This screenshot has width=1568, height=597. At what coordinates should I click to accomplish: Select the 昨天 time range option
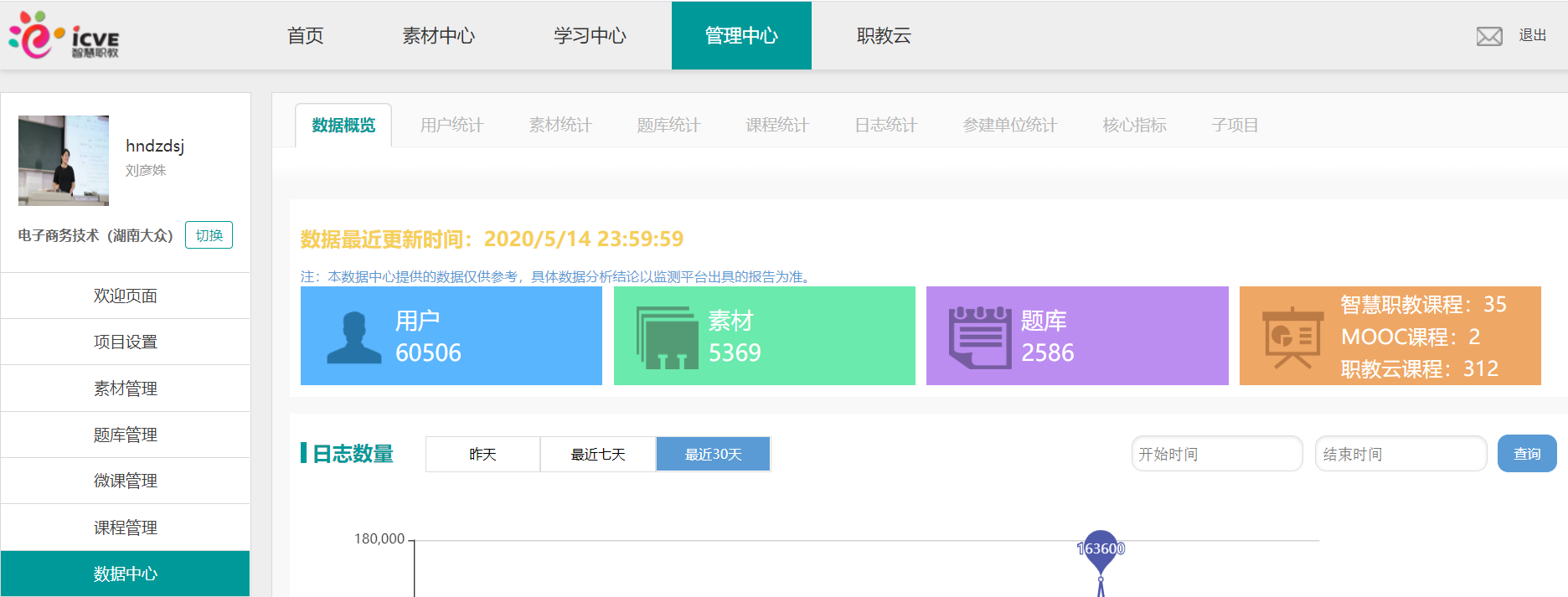[x=482, y=454]
